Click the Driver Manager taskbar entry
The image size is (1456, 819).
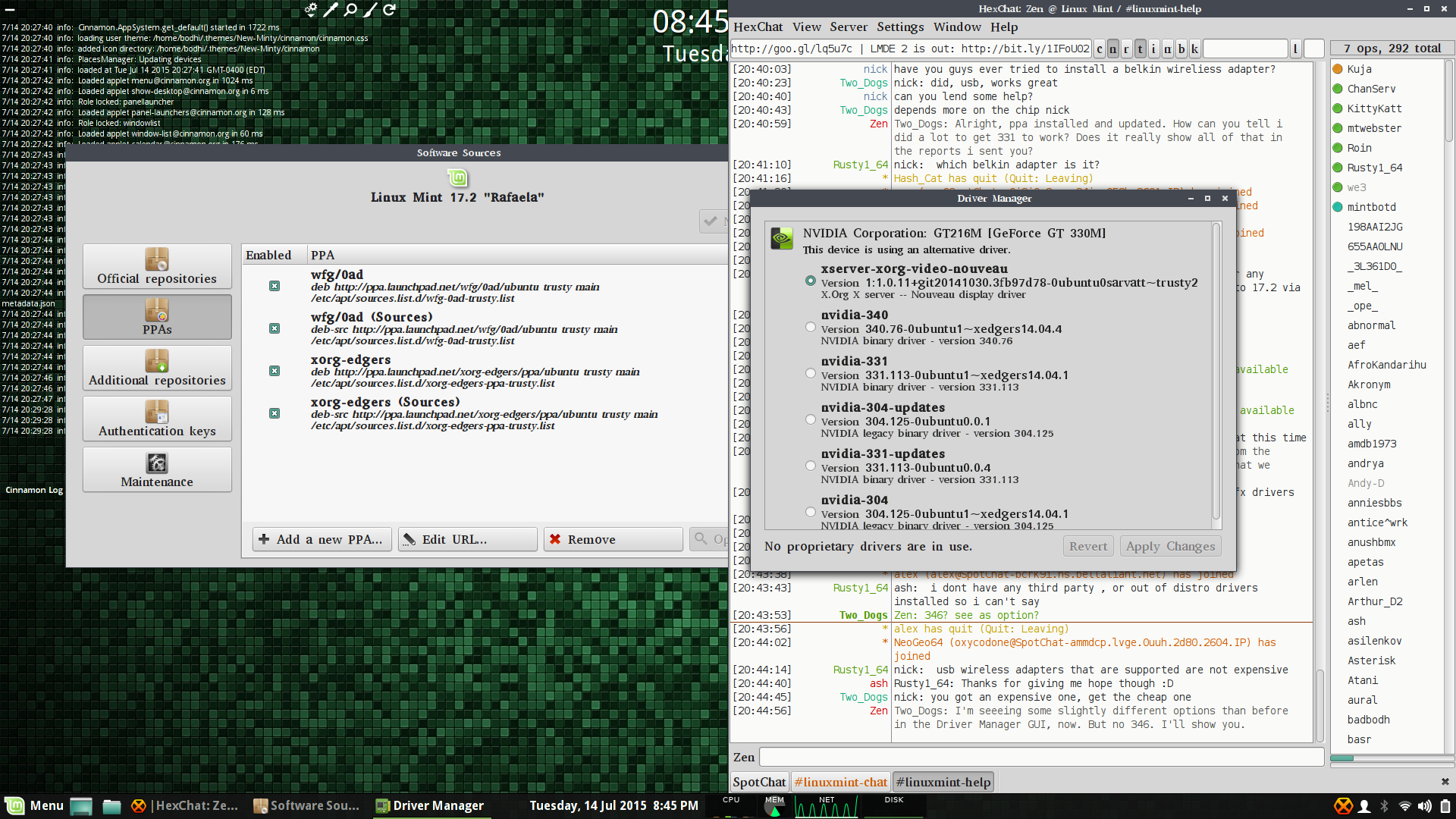point(430,805)
